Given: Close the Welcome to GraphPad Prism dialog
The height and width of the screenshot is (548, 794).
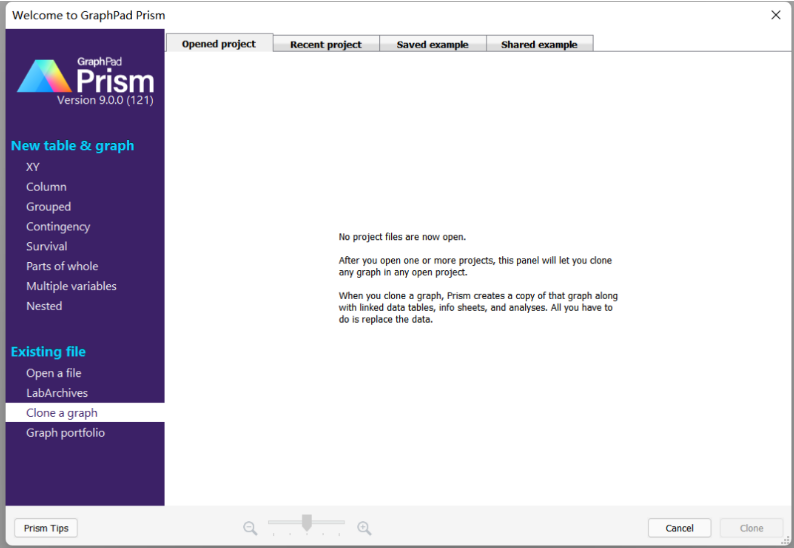Looking at the screenshot, I should 776,15.
